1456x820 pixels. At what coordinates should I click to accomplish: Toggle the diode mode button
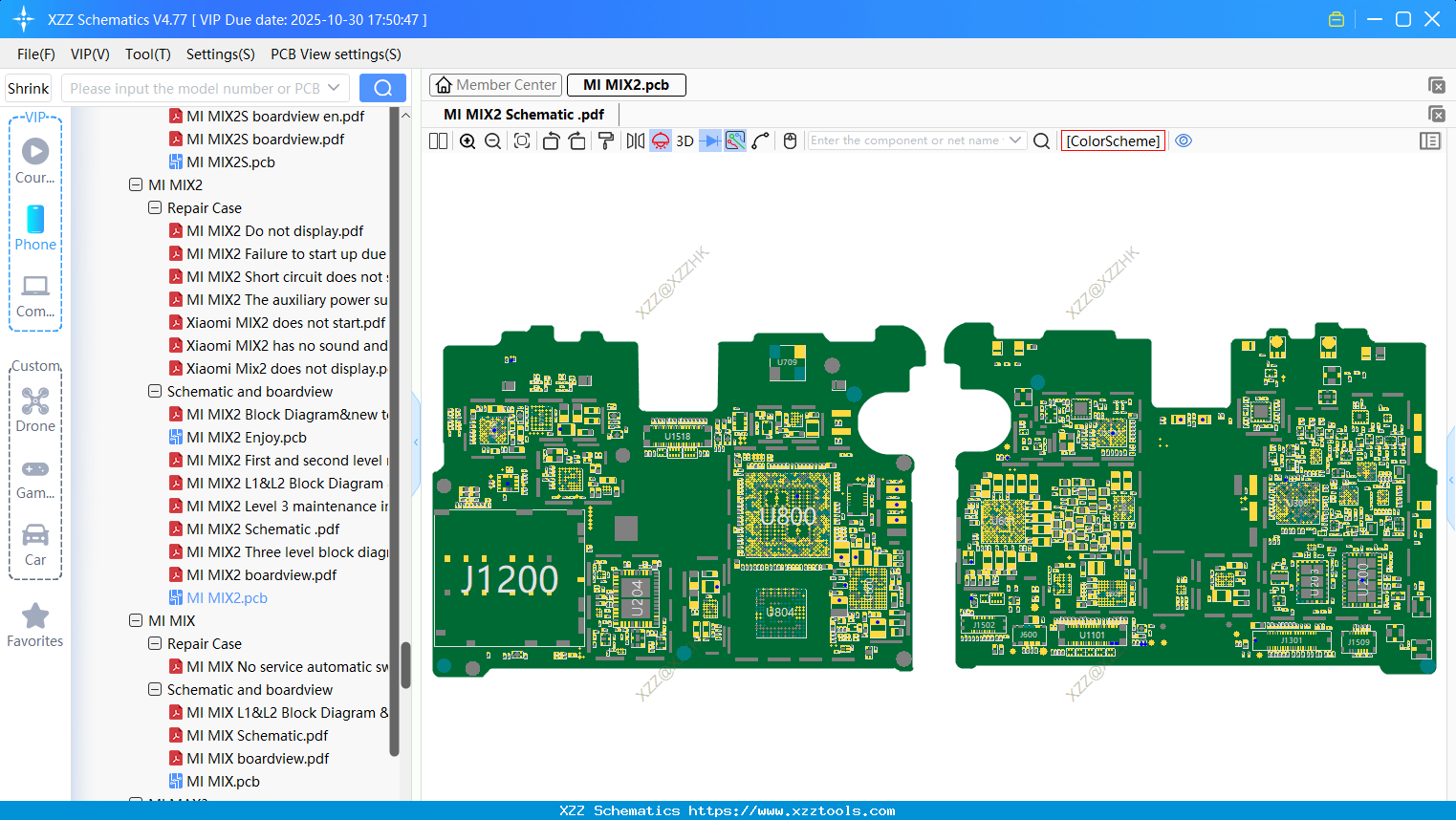tap(709, 141)
